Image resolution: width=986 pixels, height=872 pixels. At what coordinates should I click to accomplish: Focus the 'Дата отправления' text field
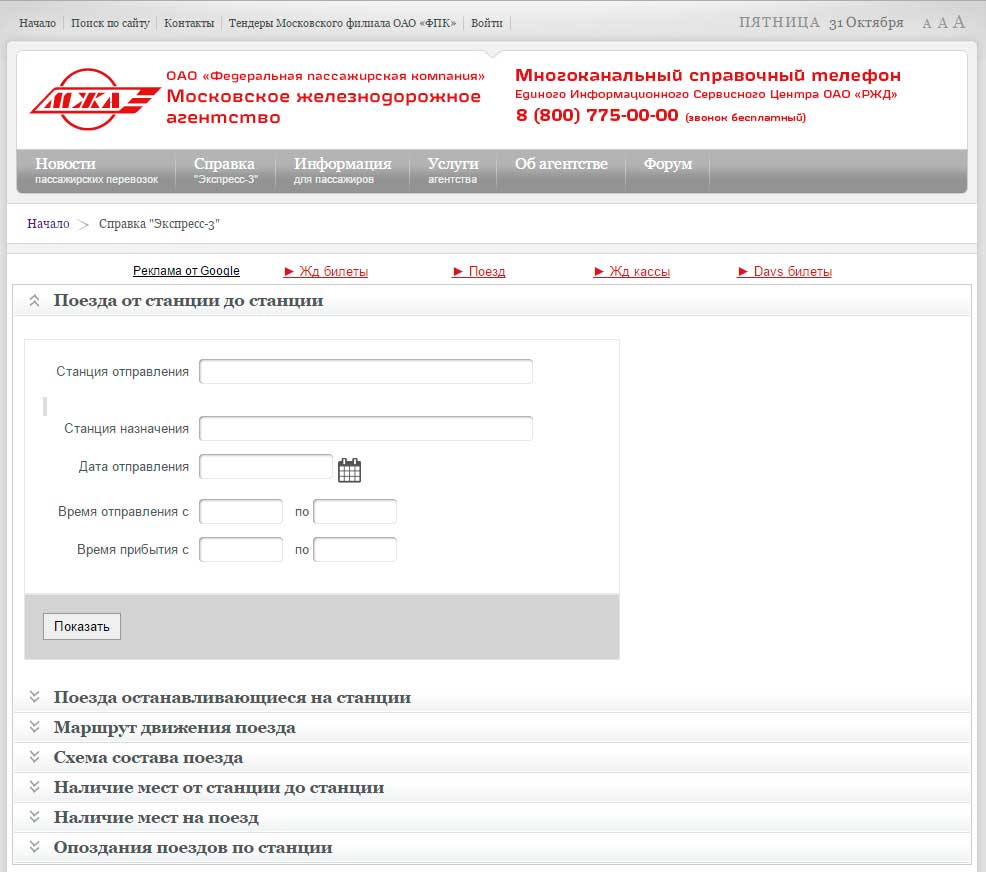[266, 467]
